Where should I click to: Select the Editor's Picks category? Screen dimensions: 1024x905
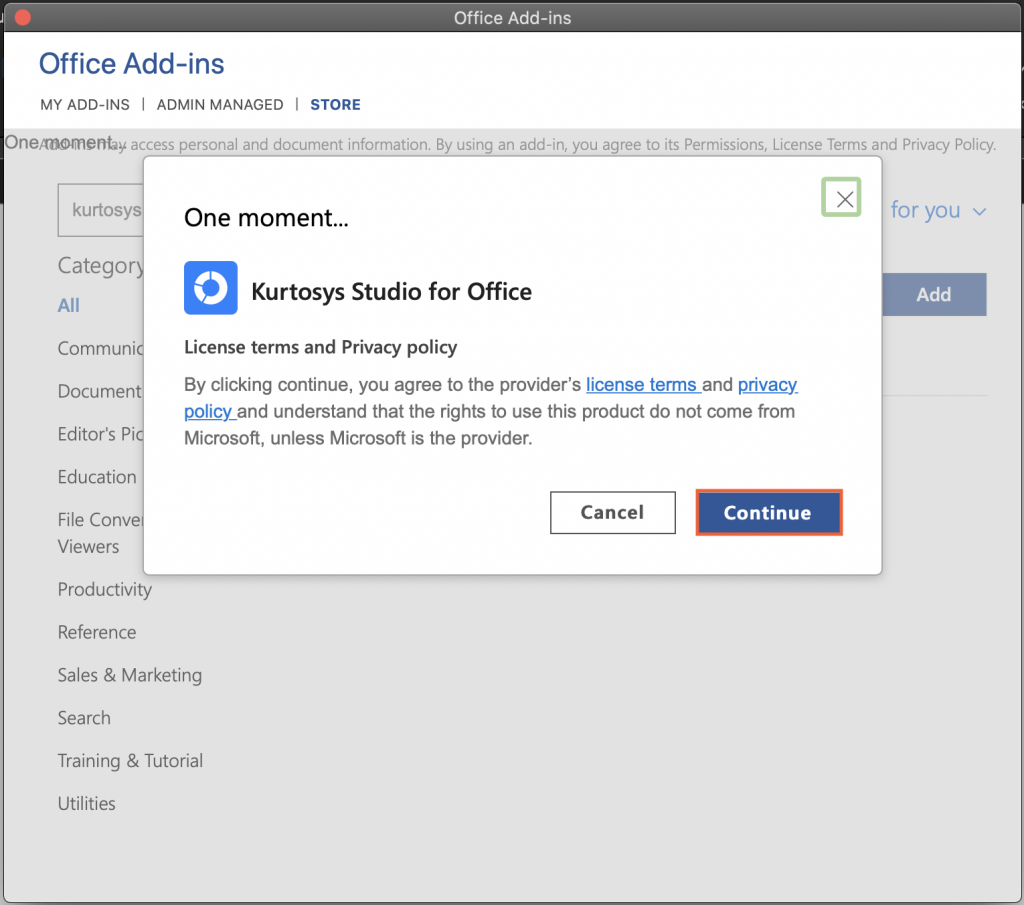point(101,434)
